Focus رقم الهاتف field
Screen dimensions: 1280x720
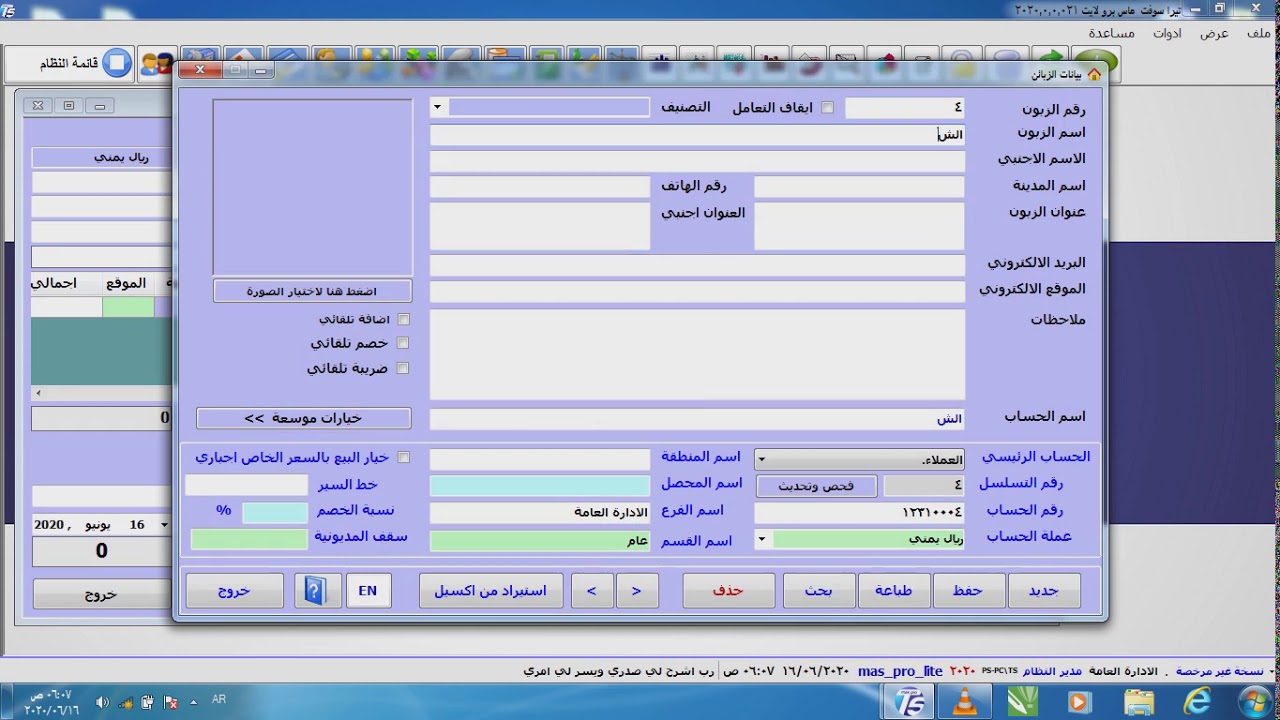coord(540,187)
